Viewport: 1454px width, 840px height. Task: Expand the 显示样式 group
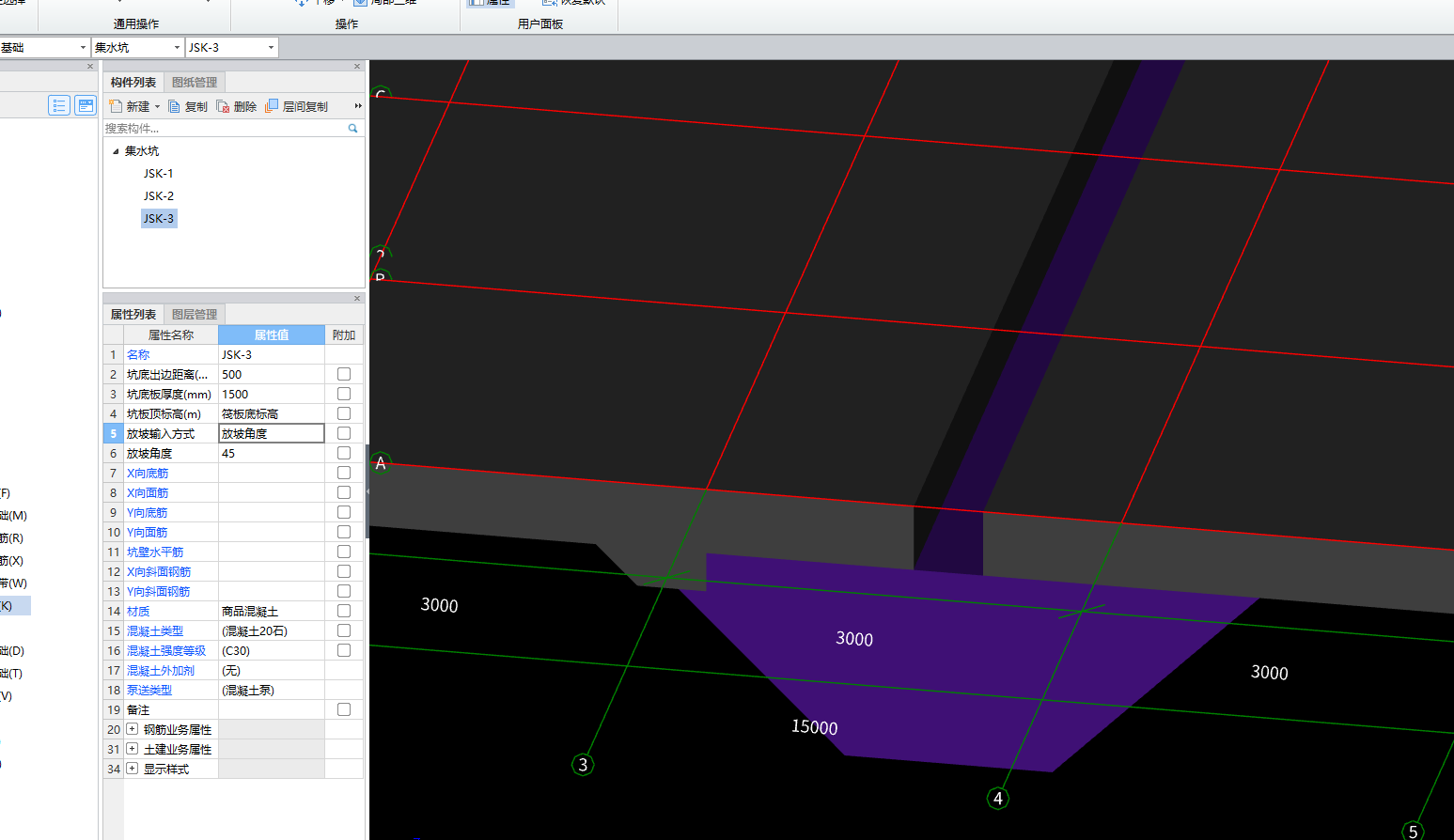pos(133,769)
